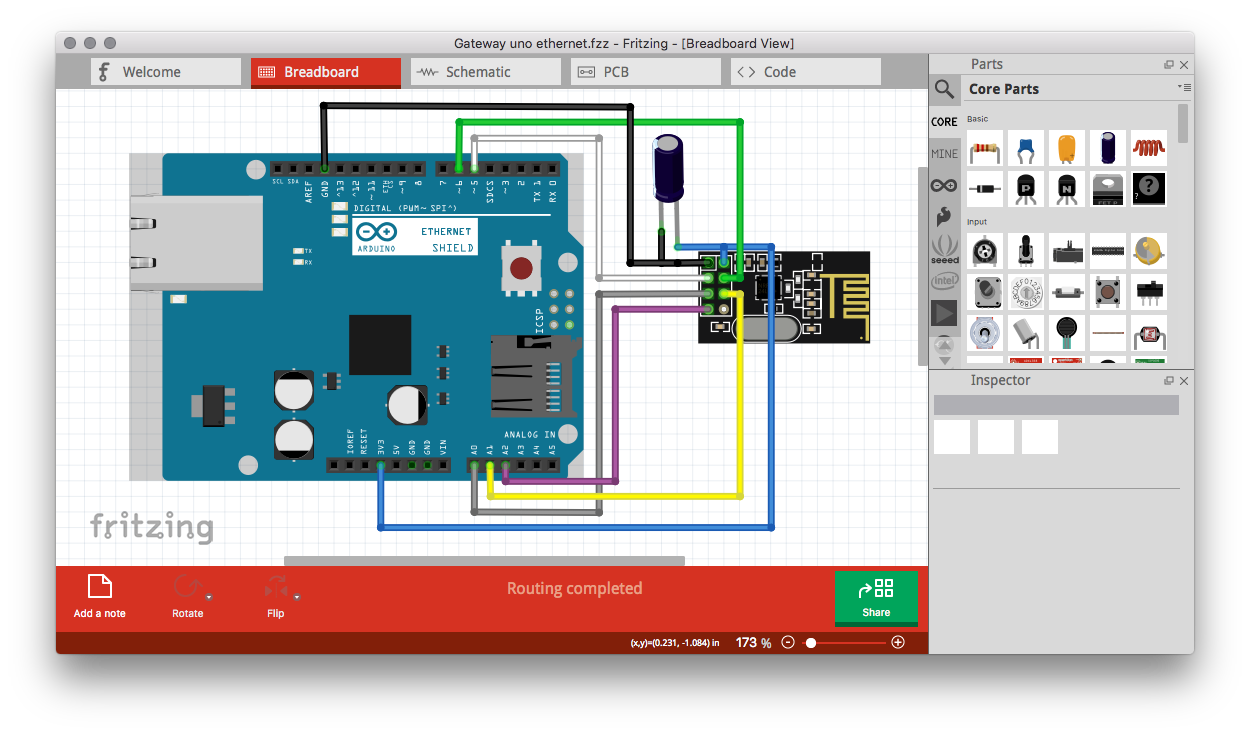Open the Flip options dropdown arrow
Viewport: 1250px width, 734px height.
297,597
